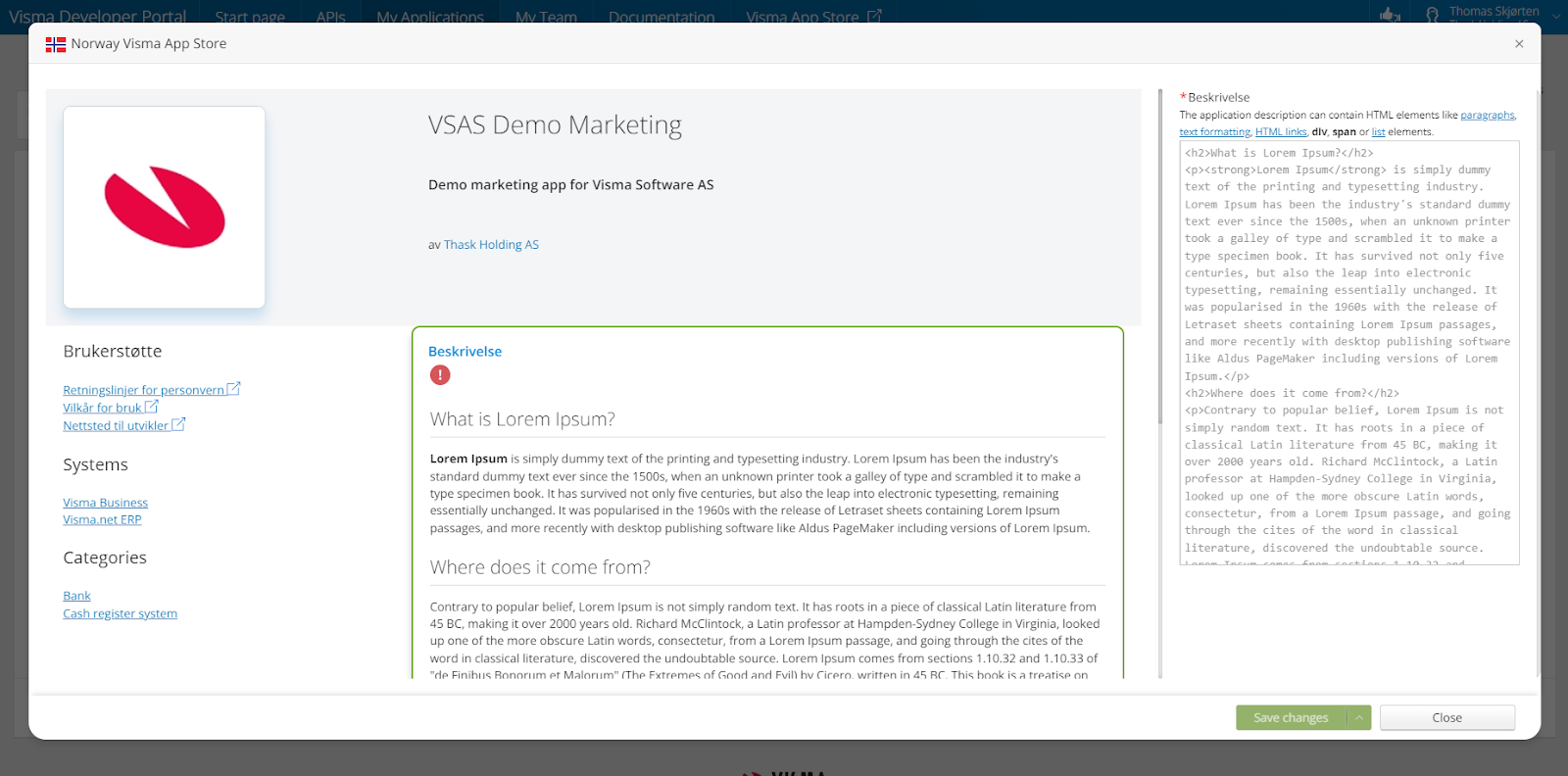Click the thumbs-up feedback icon in top bar

[x=1391, y=15]
